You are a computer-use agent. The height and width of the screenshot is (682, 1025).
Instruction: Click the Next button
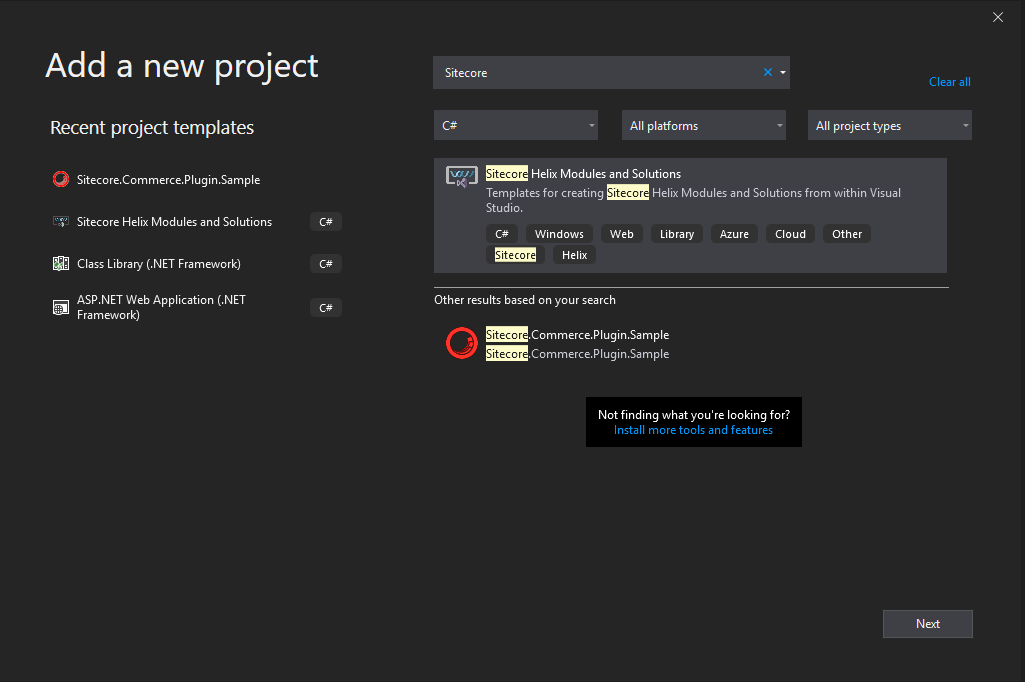coord(928,624)
